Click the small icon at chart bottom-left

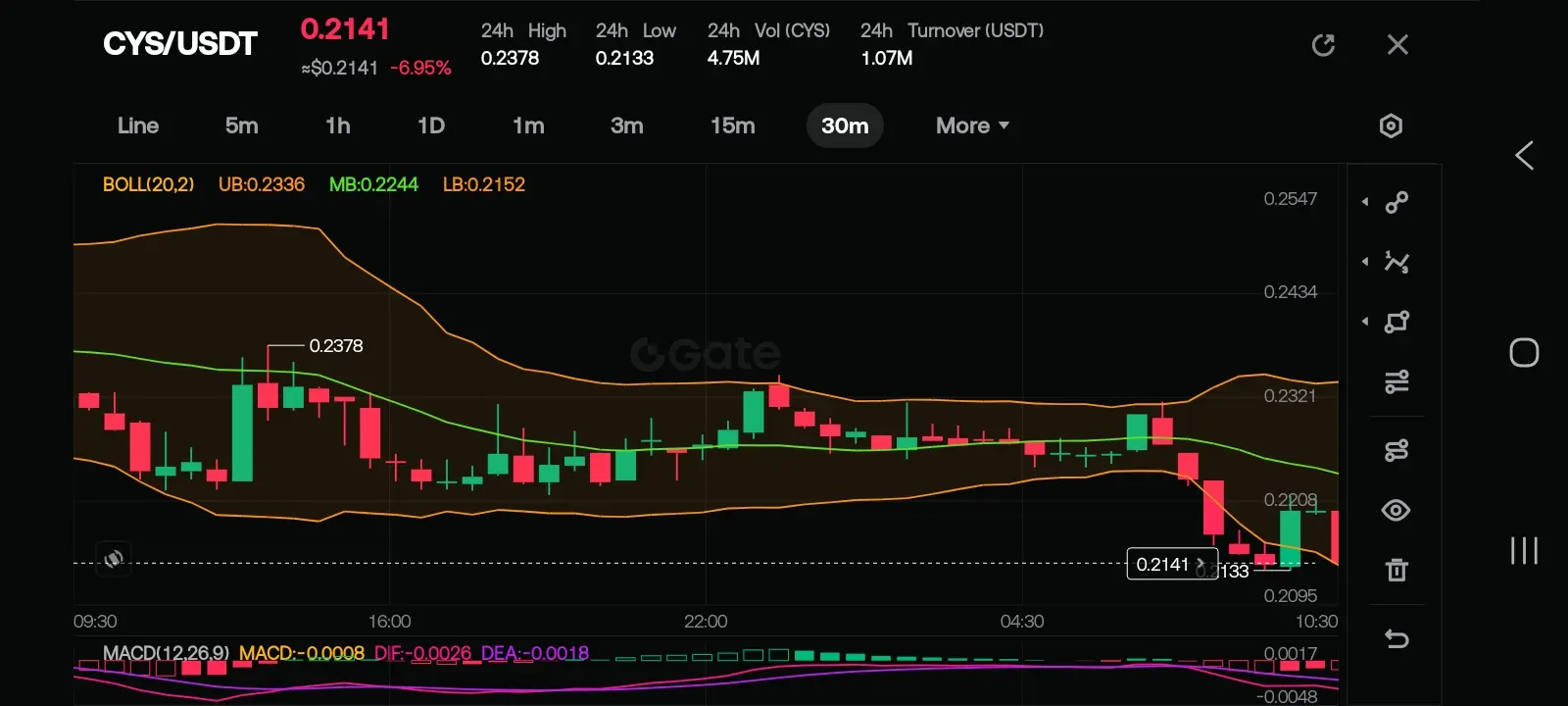(114, 559)
